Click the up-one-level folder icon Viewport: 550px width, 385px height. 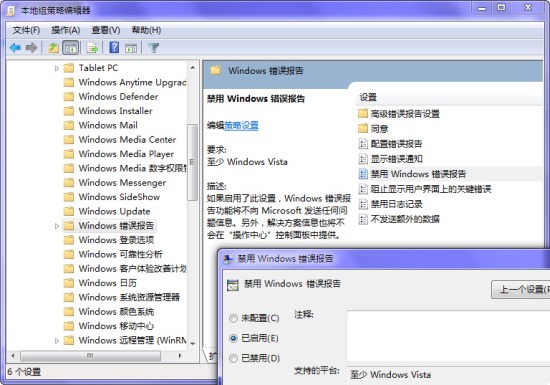53,47
